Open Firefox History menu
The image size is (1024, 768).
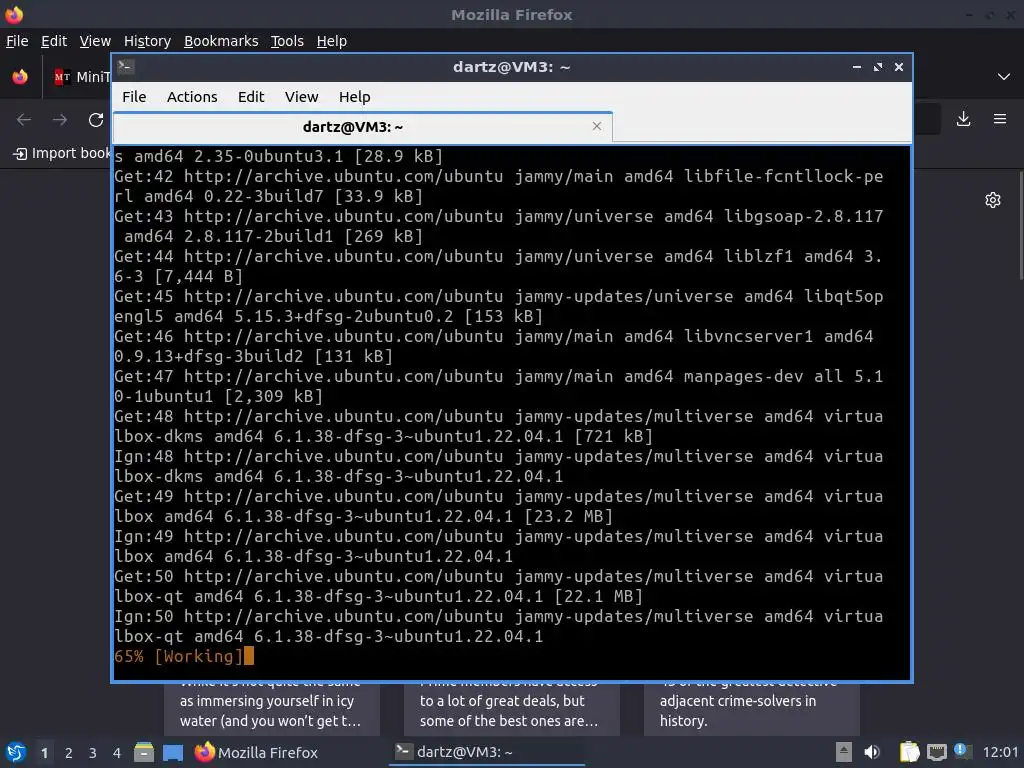pos(147,41)
